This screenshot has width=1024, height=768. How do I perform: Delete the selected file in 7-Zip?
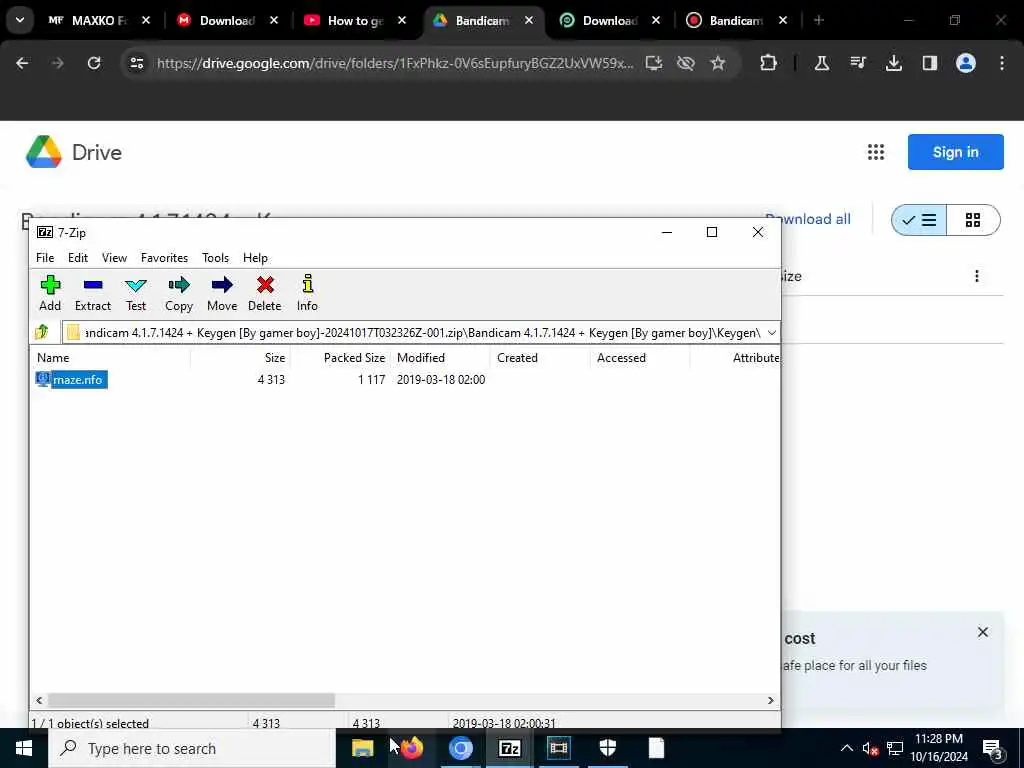[264, 293]
